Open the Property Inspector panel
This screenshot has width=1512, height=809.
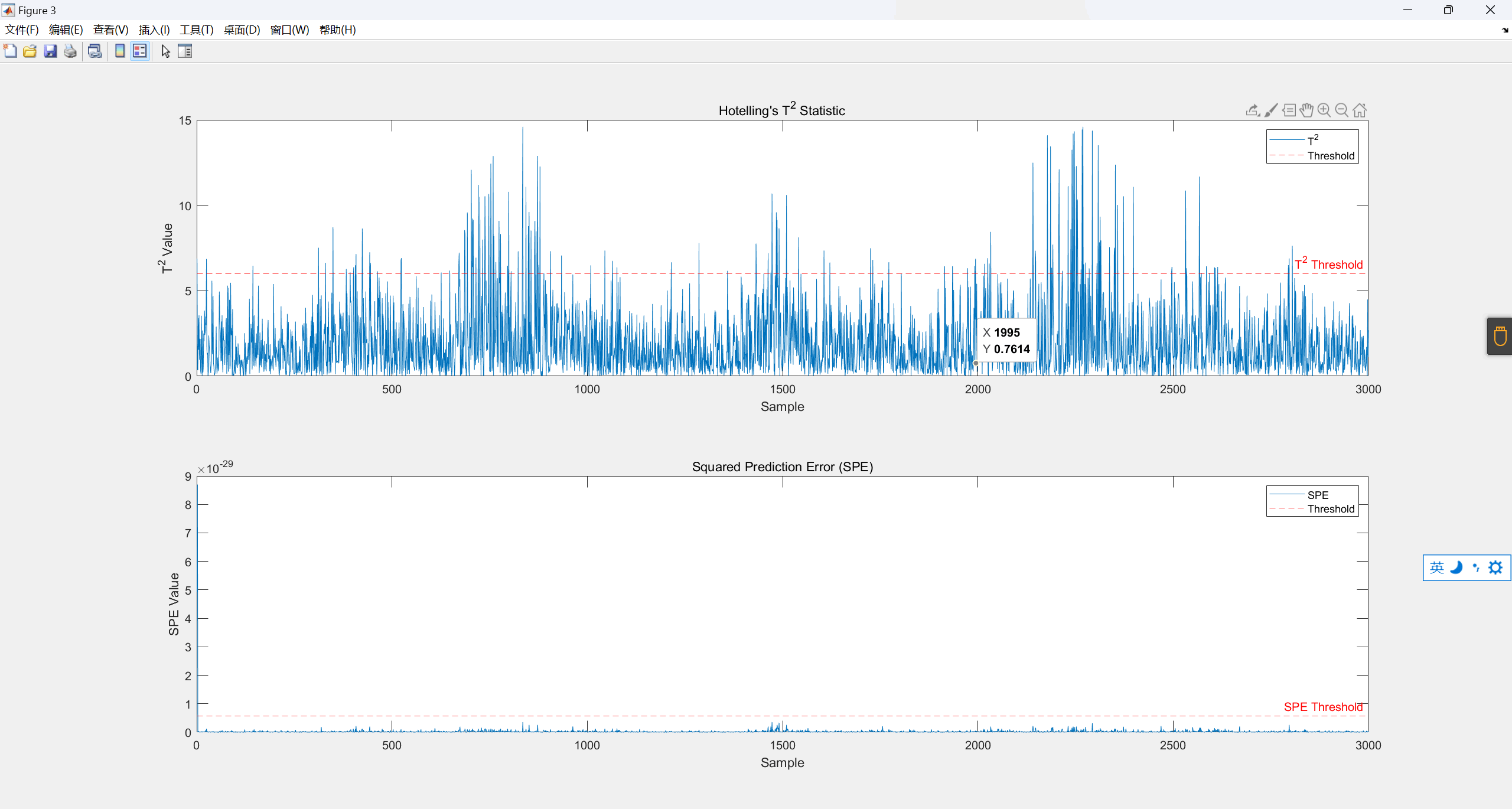pos(185,51)
